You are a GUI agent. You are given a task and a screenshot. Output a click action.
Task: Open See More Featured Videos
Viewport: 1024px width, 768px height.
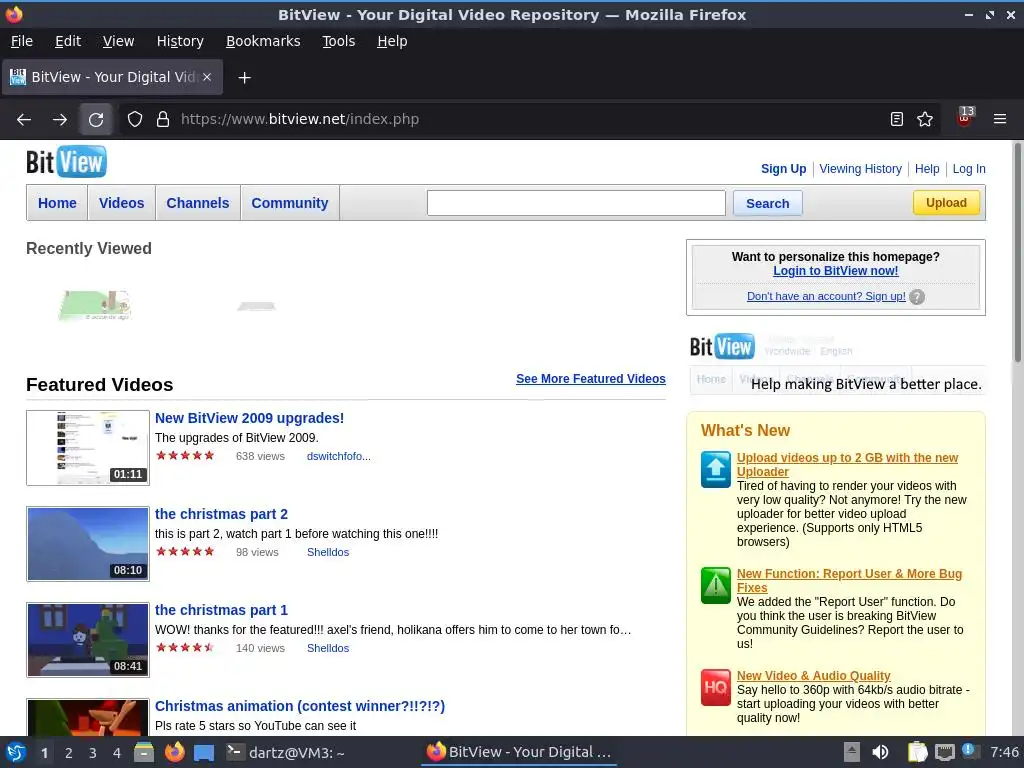point(590,379)
